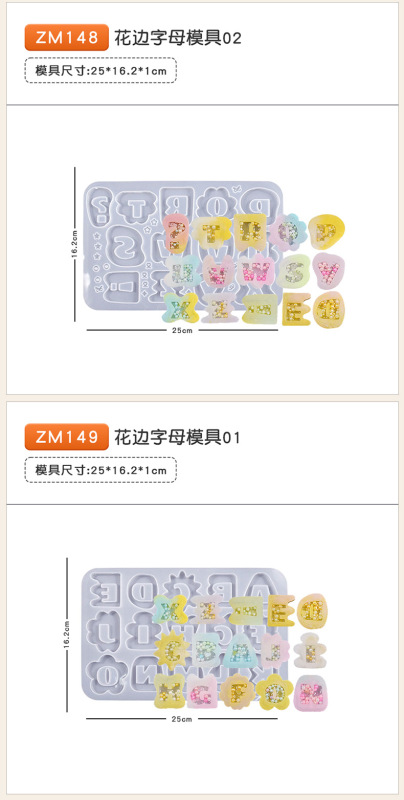Click the orange ZM148 badge
This screenshot has height=800, width=404.
click(x=67, y=37)
